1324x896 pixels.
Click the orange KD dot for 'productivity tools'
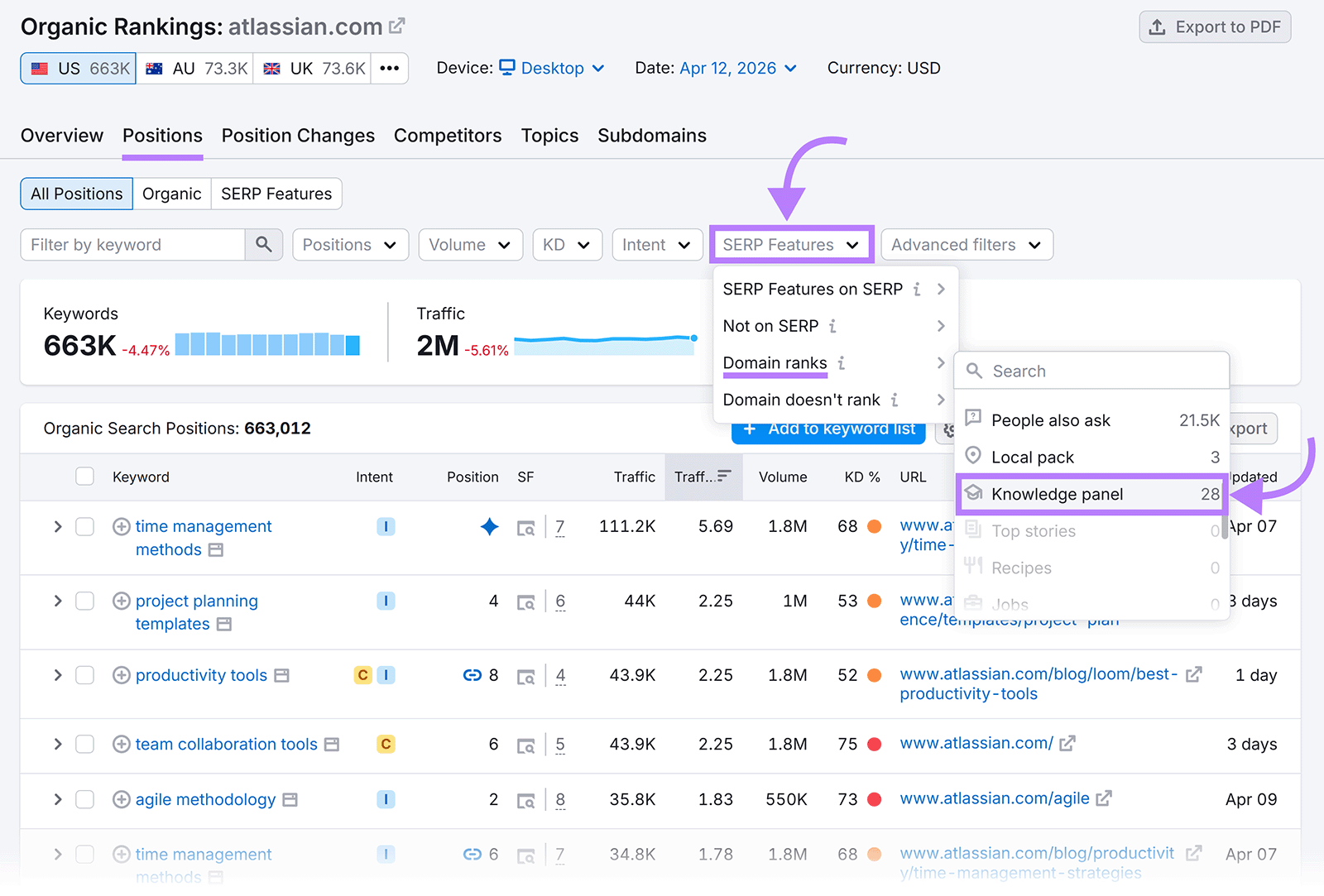click(875, 674)
